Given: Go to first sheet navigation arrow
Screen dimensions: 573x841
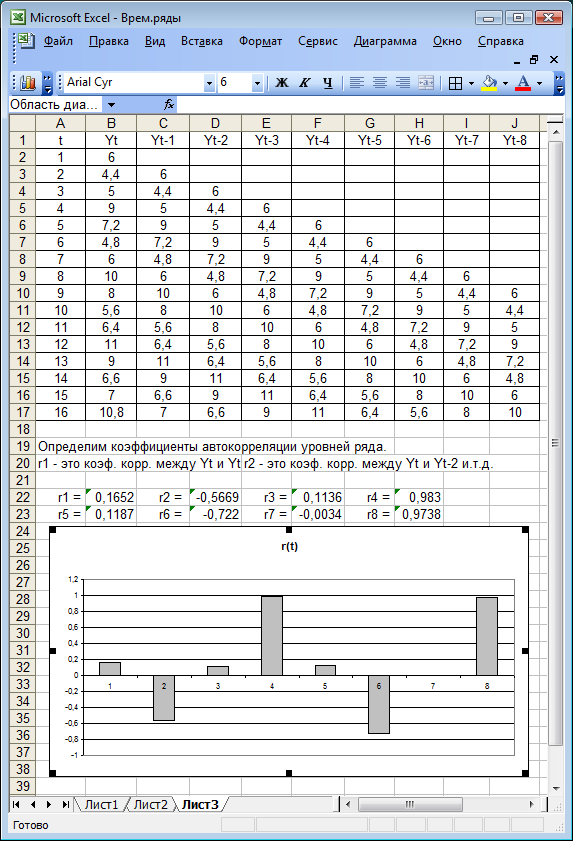Looking at the screenshot, I should [16, 804].
